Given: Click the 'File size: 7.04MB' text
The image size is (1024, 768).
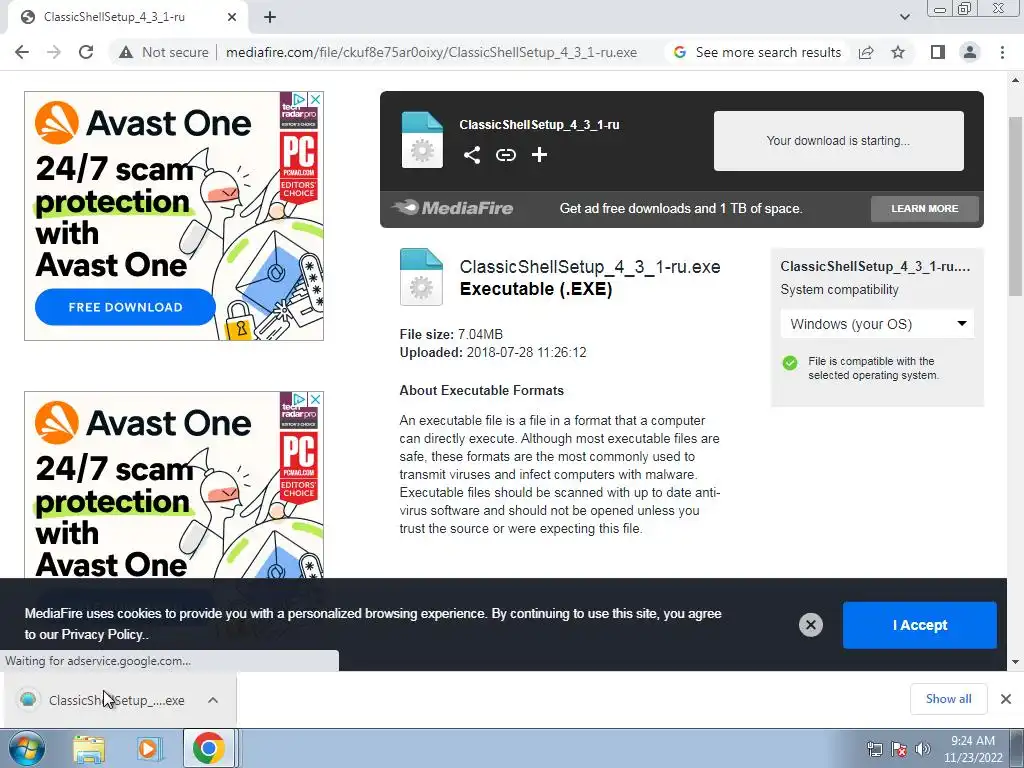Looking at the screenshot, I should coord(451,334).
